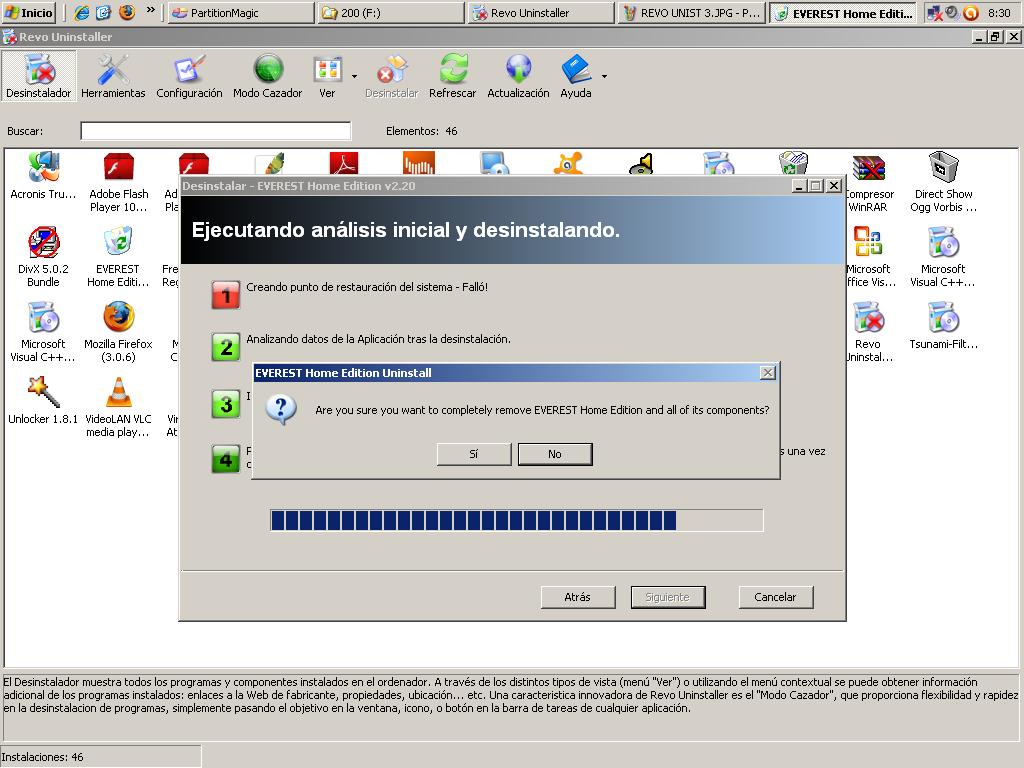Open the Ayuda help icon
Screen dimensions: 1024x768
coord(576,76)
